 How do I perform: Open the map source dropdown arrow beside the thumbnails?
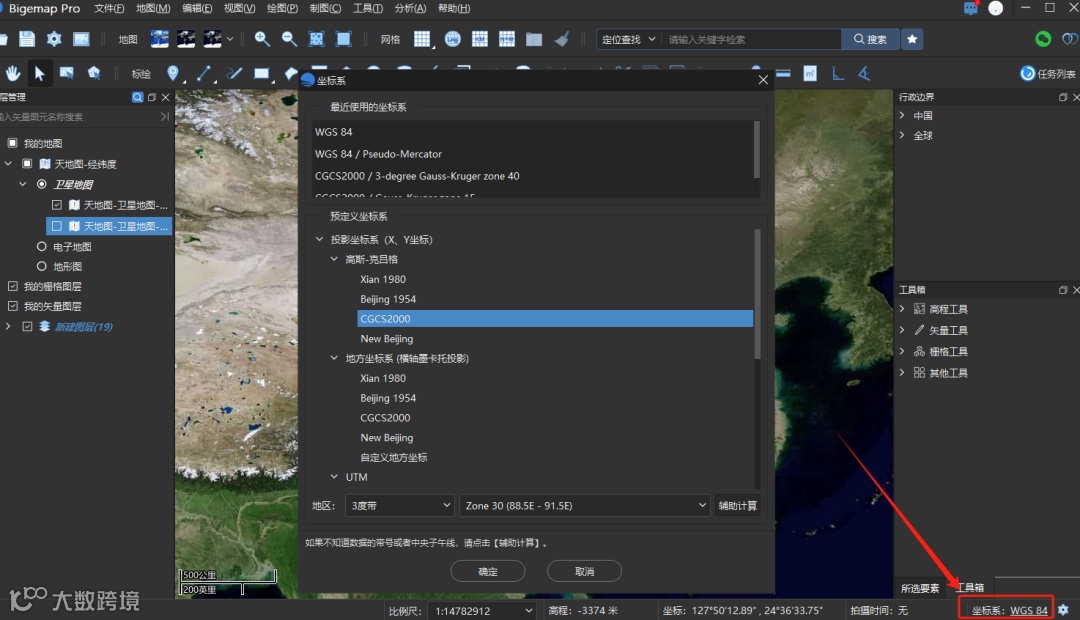coord(230,39)
